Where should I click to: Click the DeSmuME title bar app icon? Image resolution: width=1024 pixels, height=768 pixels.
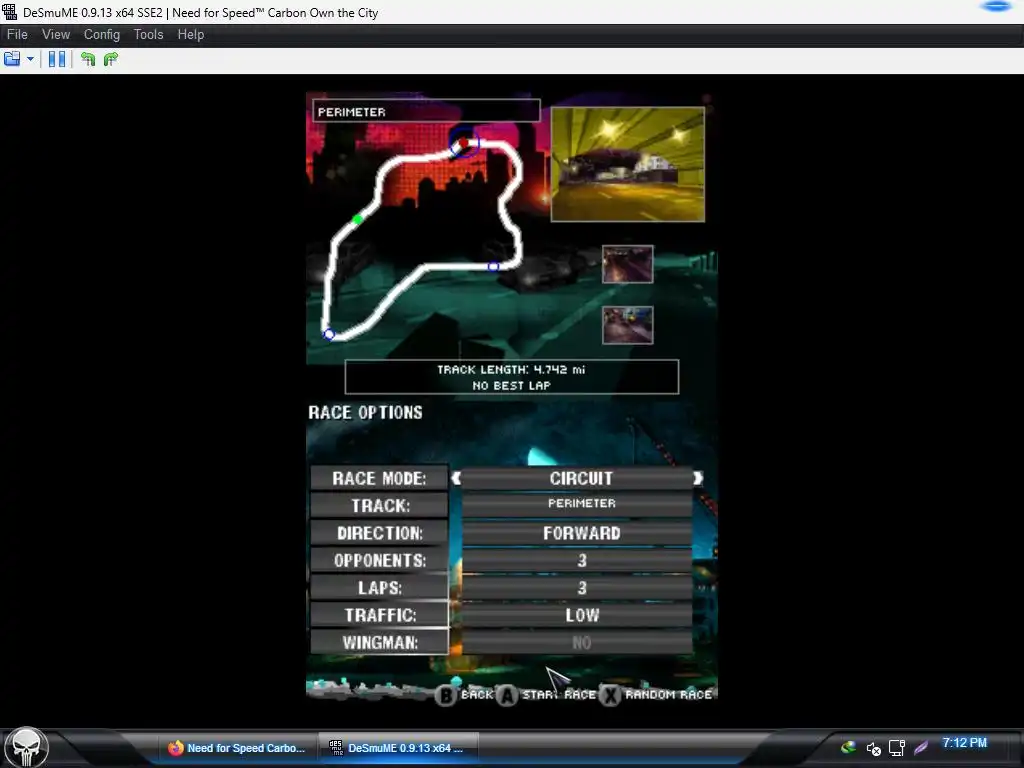[10, 12]
